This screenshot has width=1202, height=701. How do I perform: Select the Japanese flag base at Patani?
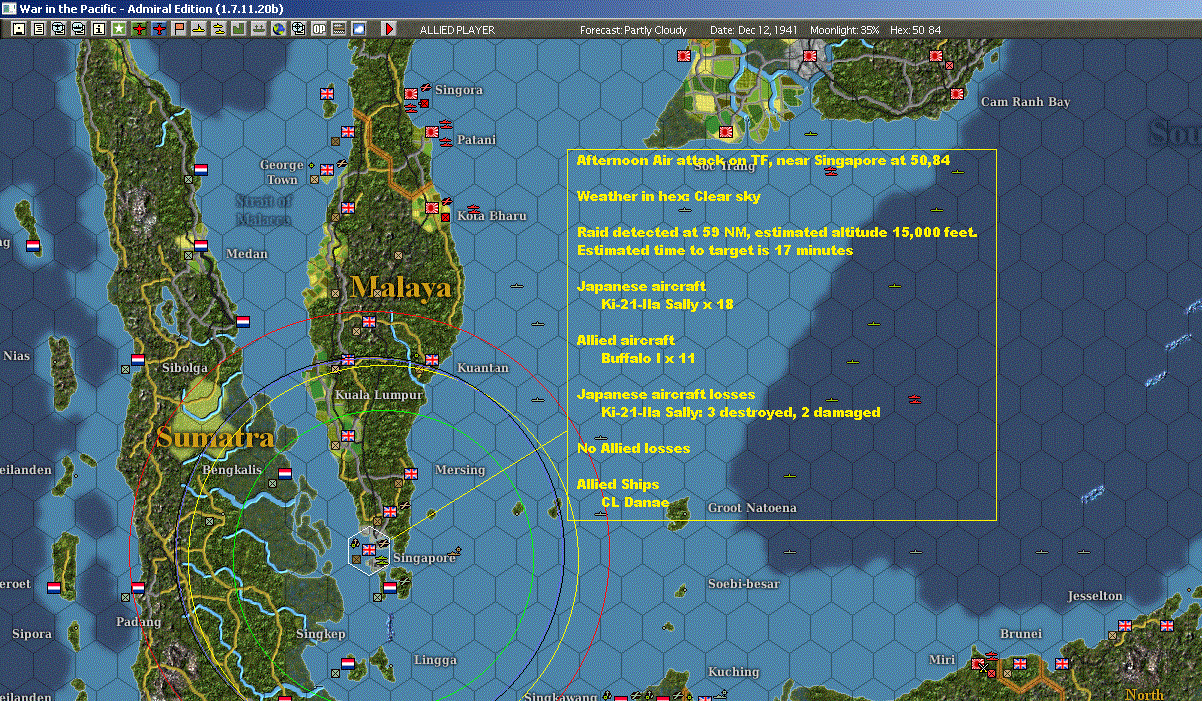click(432, 131)
